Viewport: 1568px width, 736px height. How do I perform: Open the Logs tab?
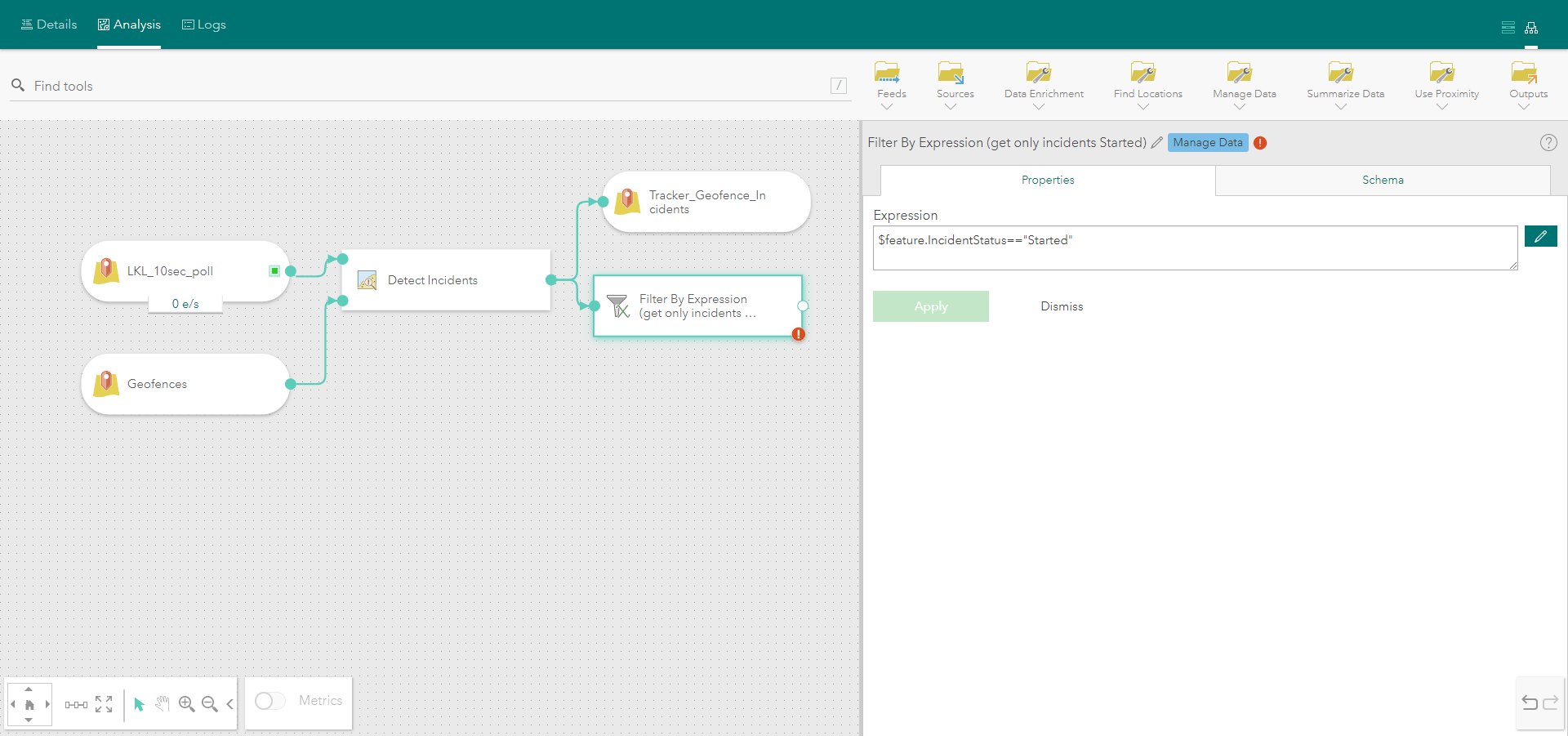point(203,25)
